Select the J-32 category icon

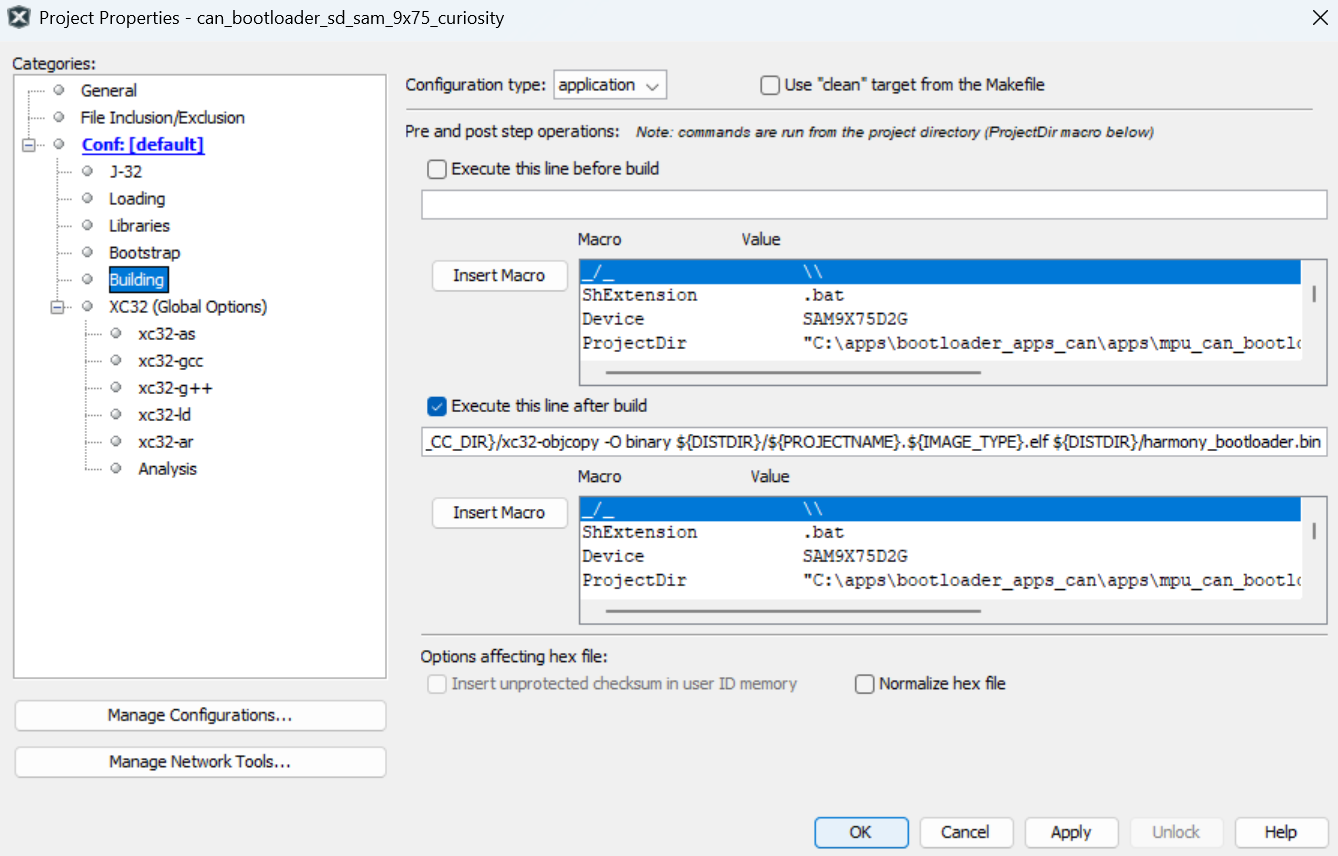(x=89, y=171)
